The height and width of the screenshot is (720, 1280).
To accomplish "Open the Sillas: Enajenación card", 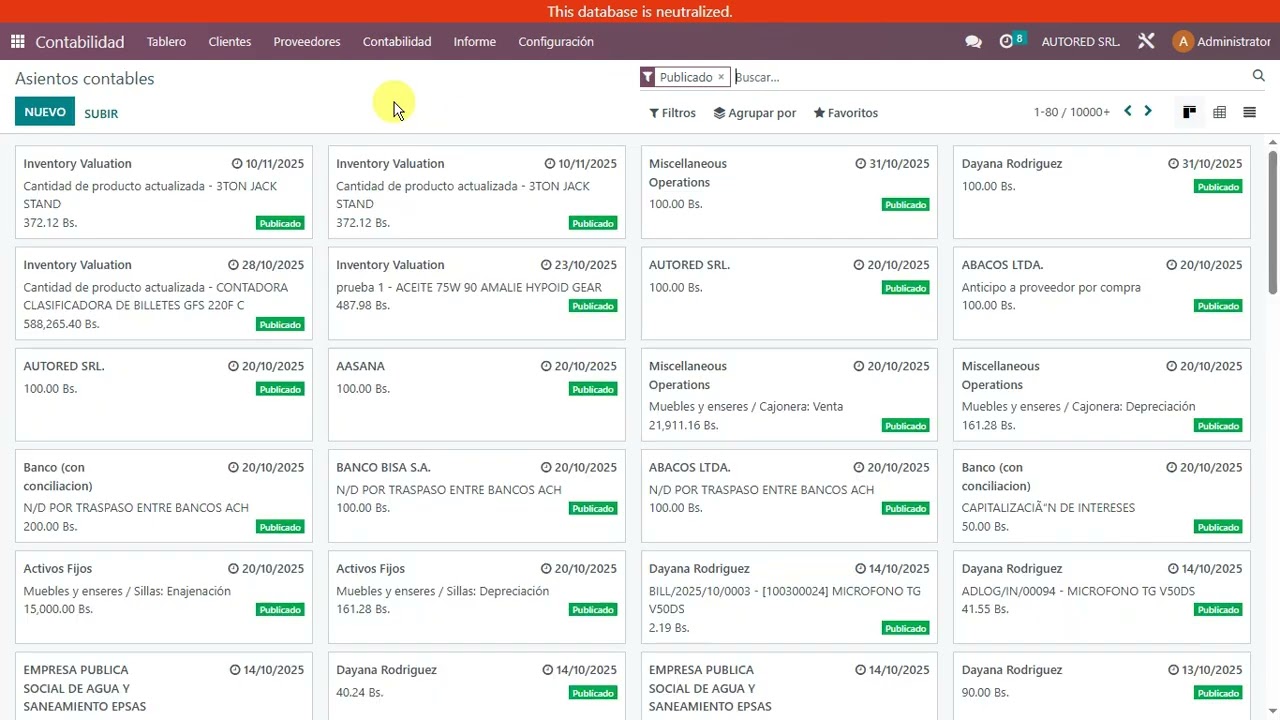I will pos(164,596).
